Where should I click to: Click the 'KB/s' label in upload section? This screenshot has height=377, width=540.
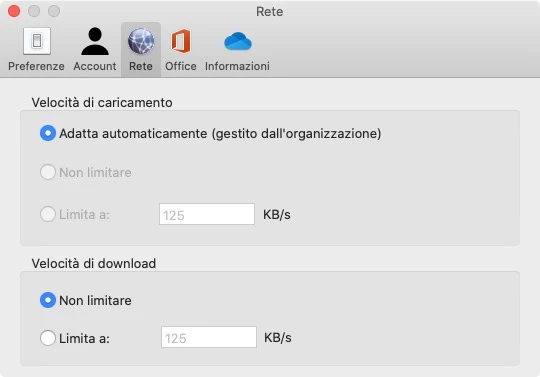277,214
